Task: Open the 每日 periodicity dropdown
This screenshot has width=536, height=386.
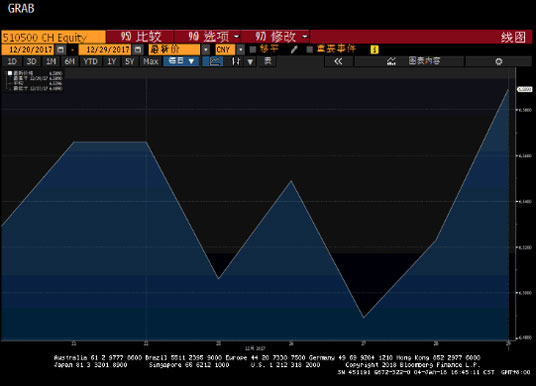Action: (181, 62)
